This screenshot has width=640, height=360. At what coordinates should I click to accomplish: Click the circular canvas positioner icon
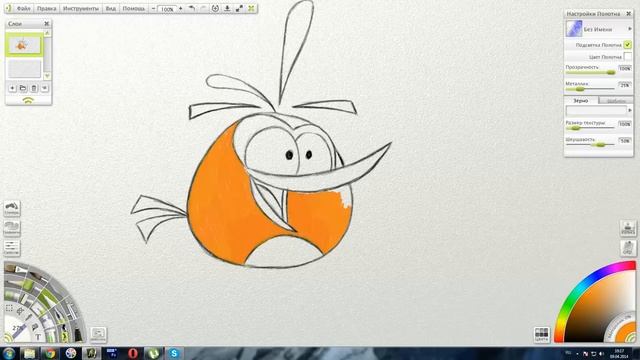coord(215,8)
